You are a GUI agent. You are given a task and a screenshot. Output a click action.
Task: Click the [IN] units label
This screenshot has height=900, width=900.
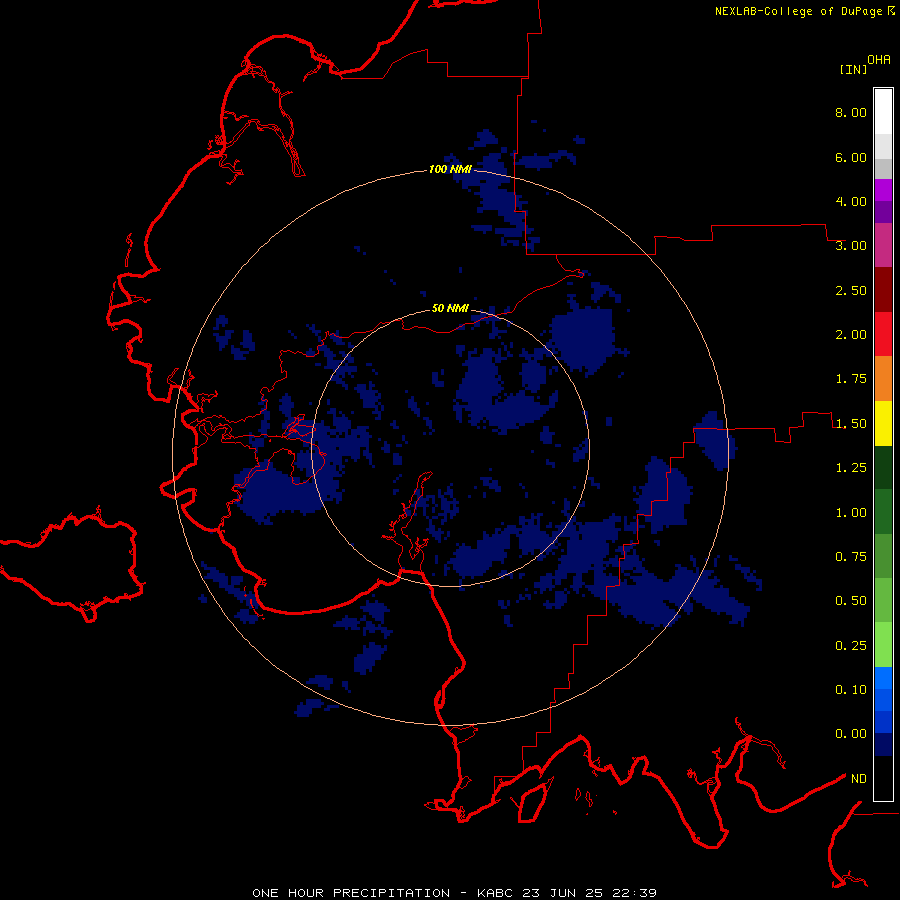click(854, 69)
